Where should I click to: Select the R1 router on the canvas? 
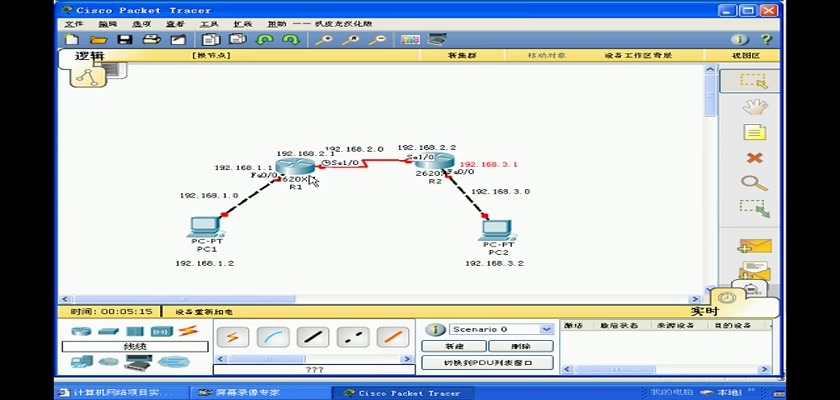point(295,169)
